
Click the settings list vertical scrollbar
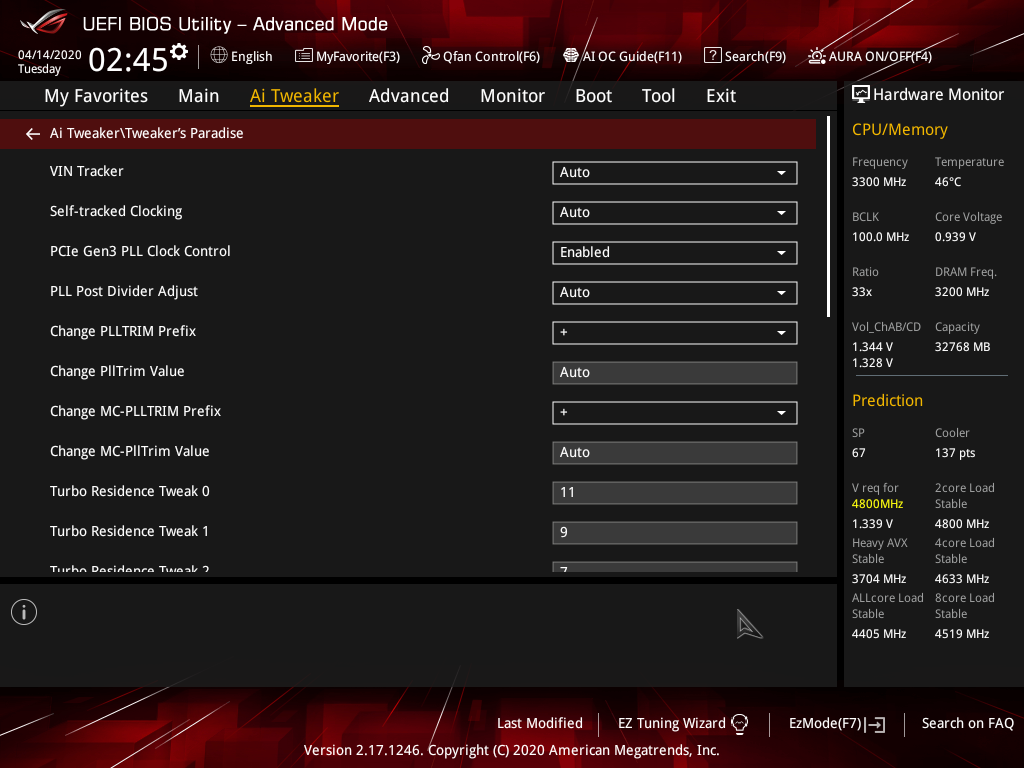pos(828,217)
